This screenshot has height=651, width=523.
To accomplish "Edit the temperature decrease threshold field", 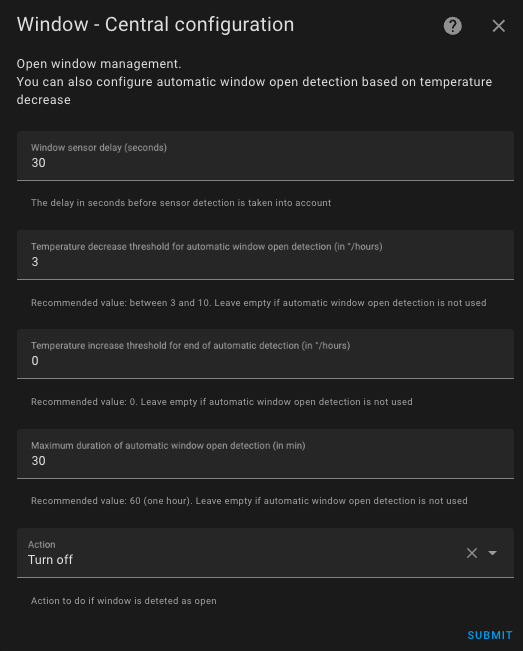I will [265, 255].
